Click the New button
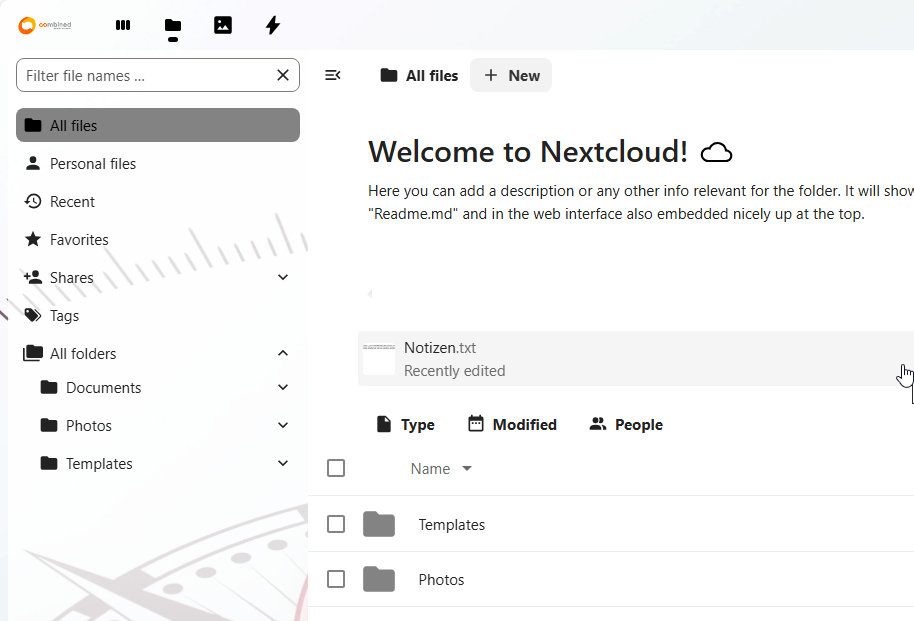This screenshot has width=914, height=621. point(511,75)
